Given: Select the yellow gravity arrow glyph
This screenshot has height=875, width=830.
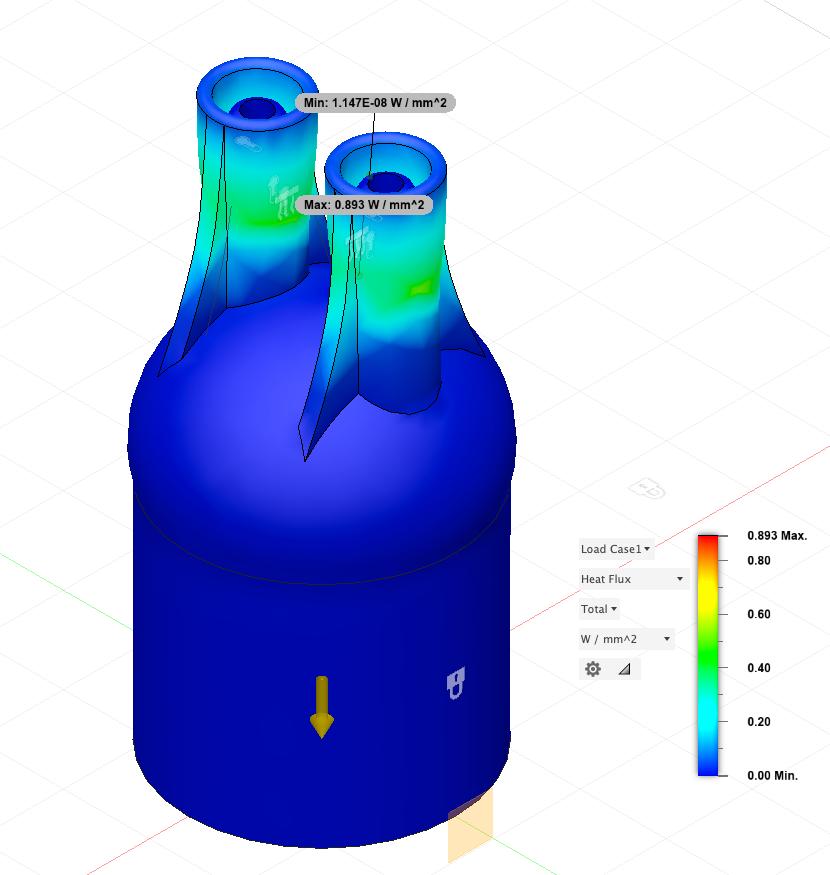Looking at the screenshot, I should pyautogui.click(x=321, y=707).
